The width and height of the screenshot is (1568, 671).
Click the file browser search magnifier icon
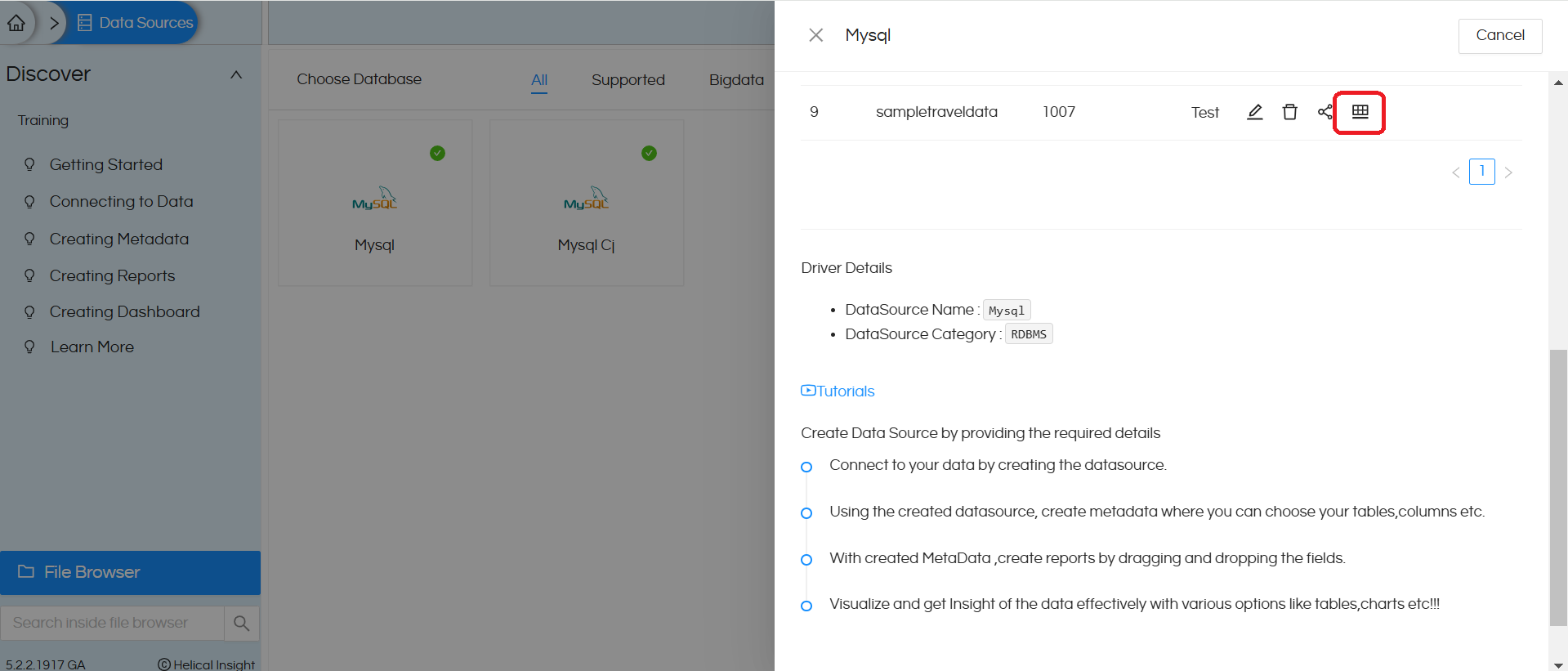tap(241, 623)
